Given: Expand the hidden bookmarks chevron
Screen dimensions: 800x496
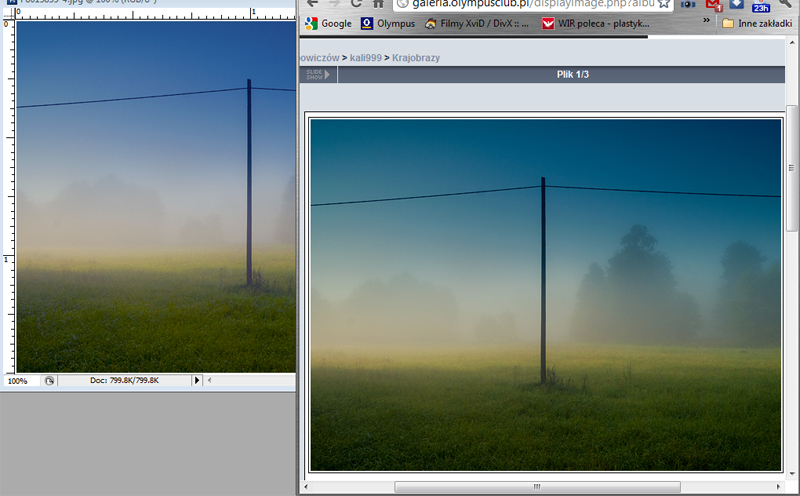Looking at the screenshot, I should (704, 23).
